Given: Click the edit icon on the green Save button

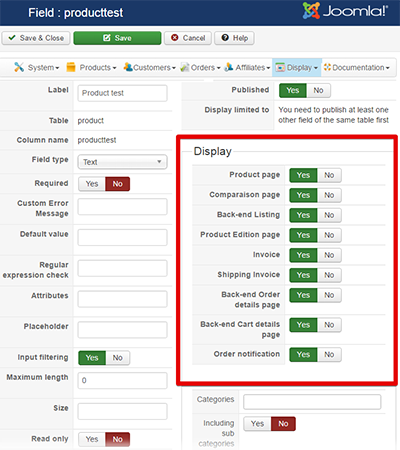Looking at the screenshot, I should coord(107,38).
